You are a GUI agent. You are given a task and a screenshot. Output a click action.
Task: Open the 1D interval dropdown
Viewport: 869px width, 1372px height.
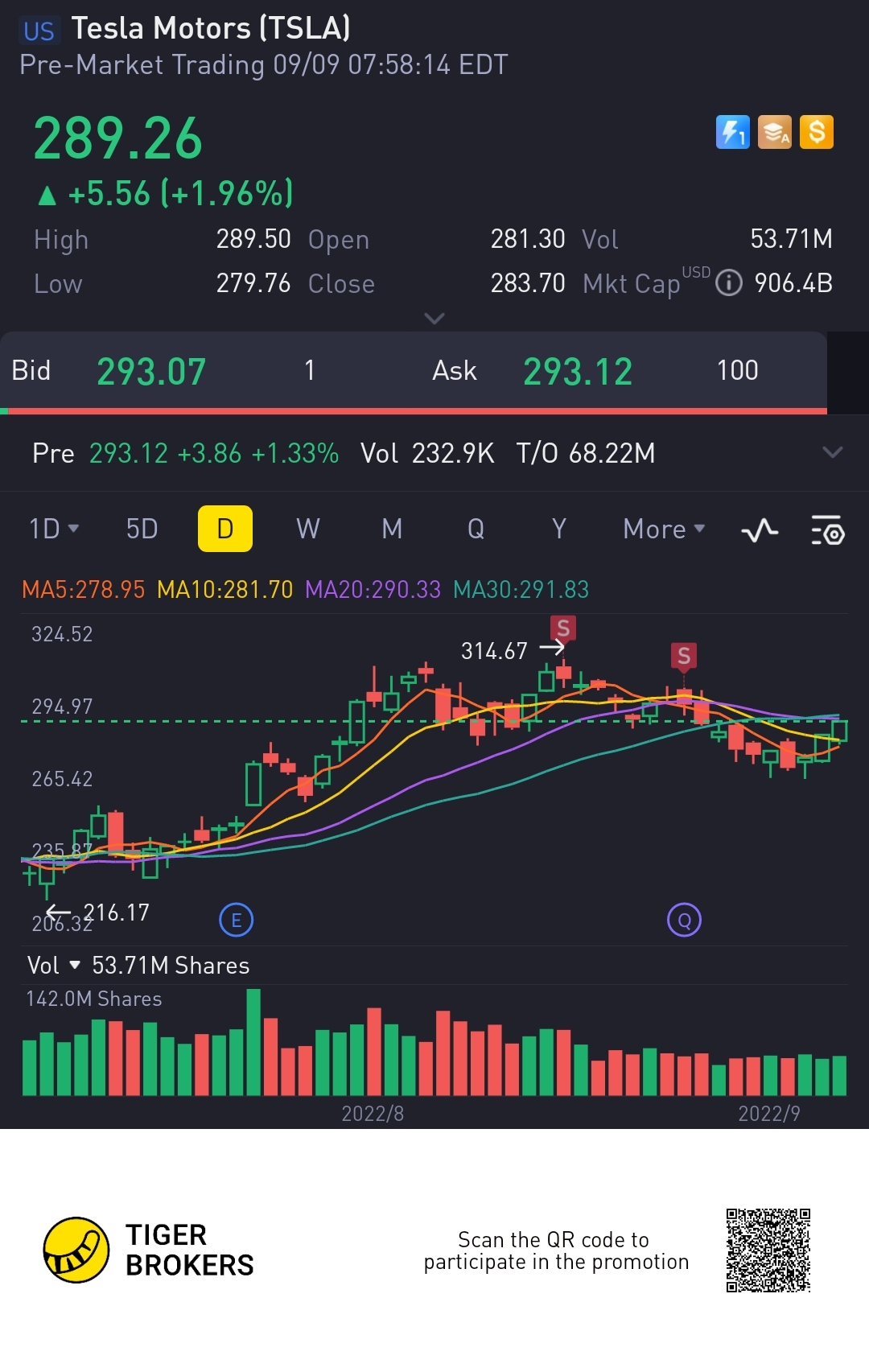pos(54,529)
